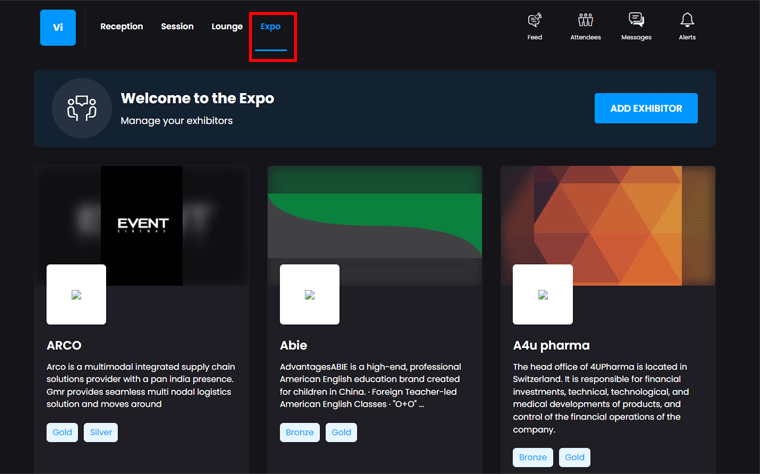
Task: Click Abie description about American English education
Action: click(370, 385)
